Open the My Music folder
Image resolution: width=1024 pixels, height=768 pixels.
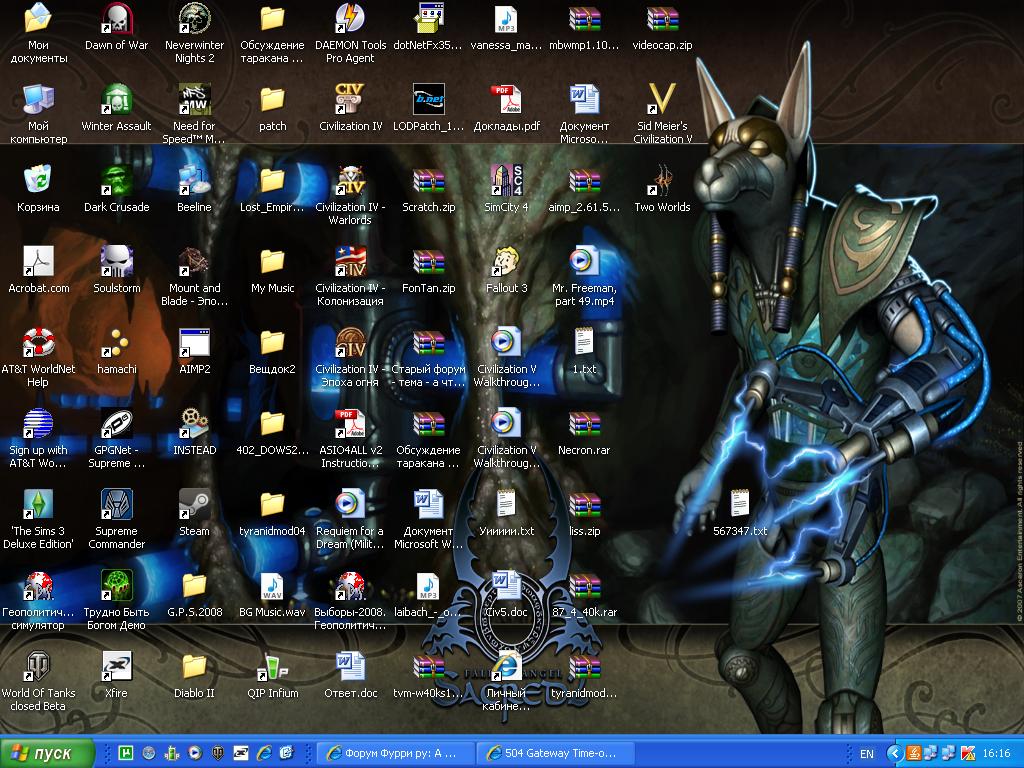(272, 262)
